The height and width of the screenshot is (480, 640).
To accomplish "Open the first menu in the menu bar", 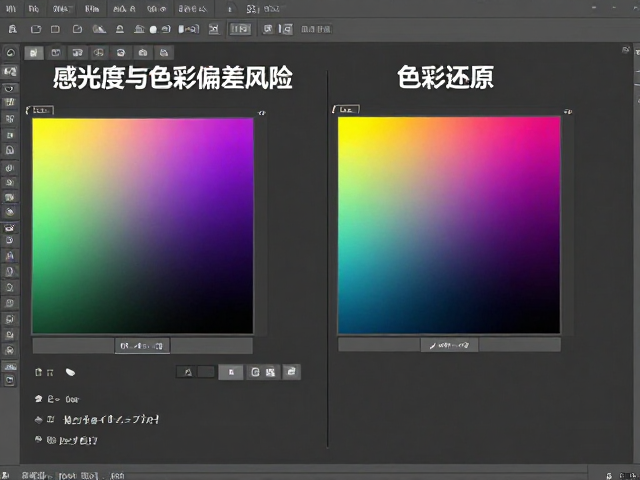I will pos(11,9).
